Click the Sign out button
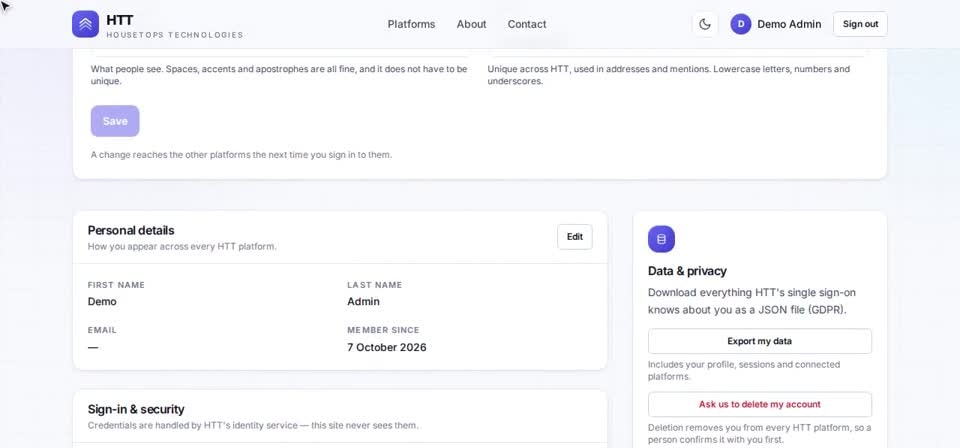960x448 pixels. click(x=860, y=24)
